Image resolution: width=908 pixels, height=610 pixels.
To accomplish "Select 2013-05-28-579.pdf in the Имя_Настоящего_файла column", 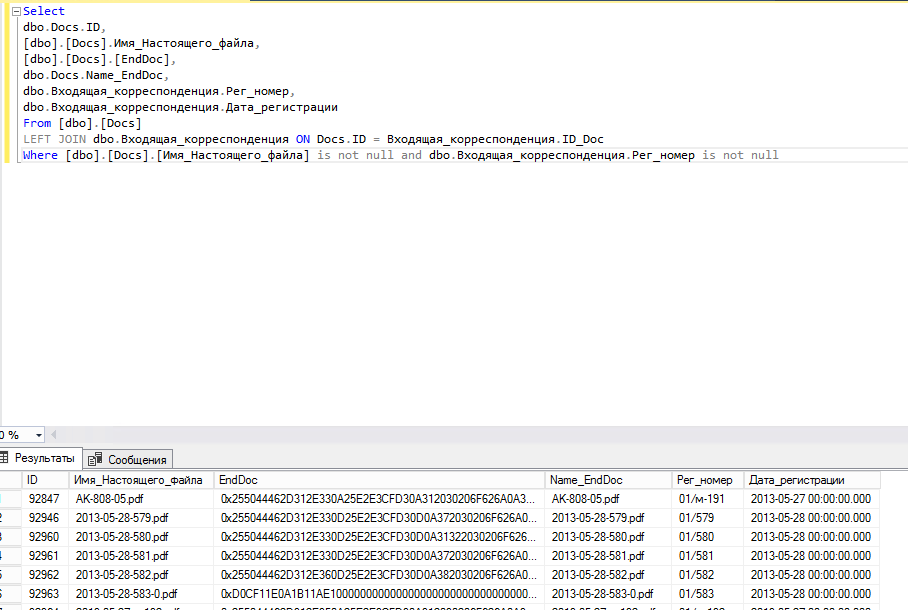I will 141,518.
